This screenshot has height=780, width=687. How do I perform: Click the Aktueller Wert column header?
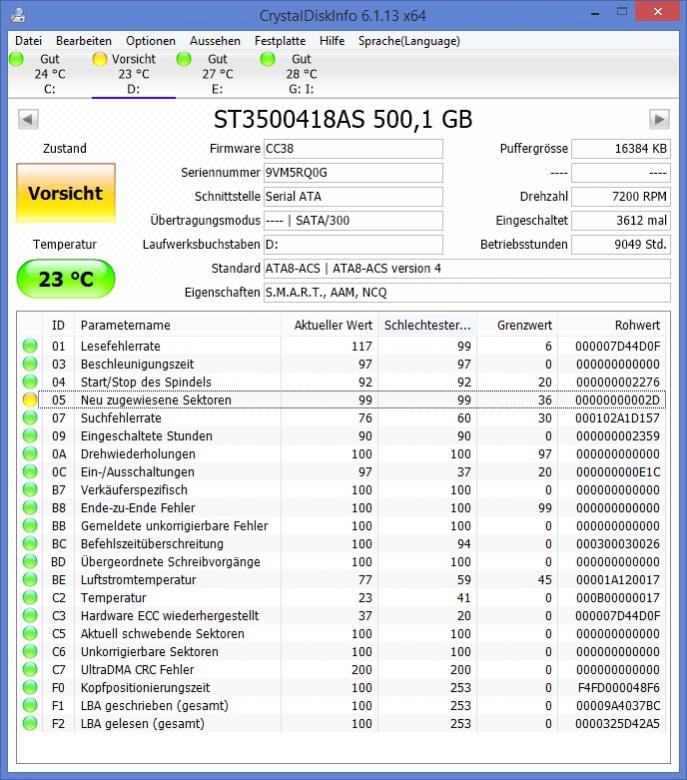pyautogui.click(x=329, y=325)
